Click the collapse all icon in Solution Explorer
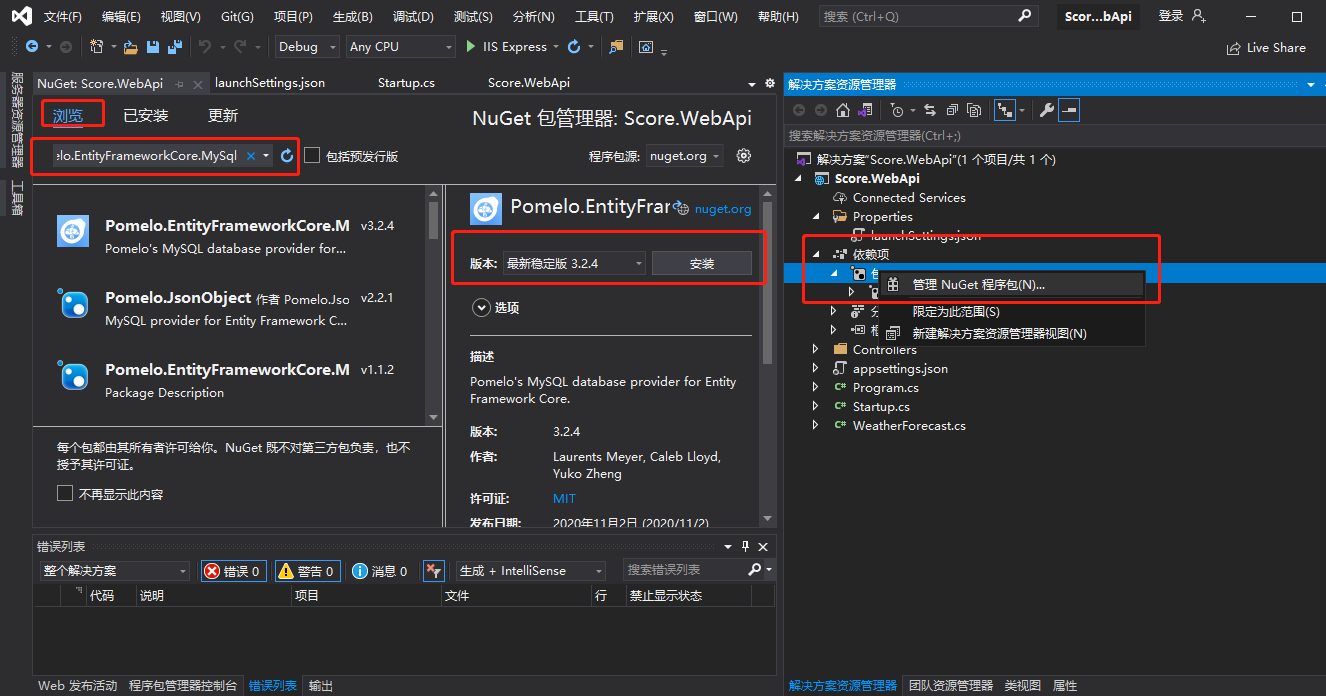Screen dimensions: 1326x696 tap(951, 110)
